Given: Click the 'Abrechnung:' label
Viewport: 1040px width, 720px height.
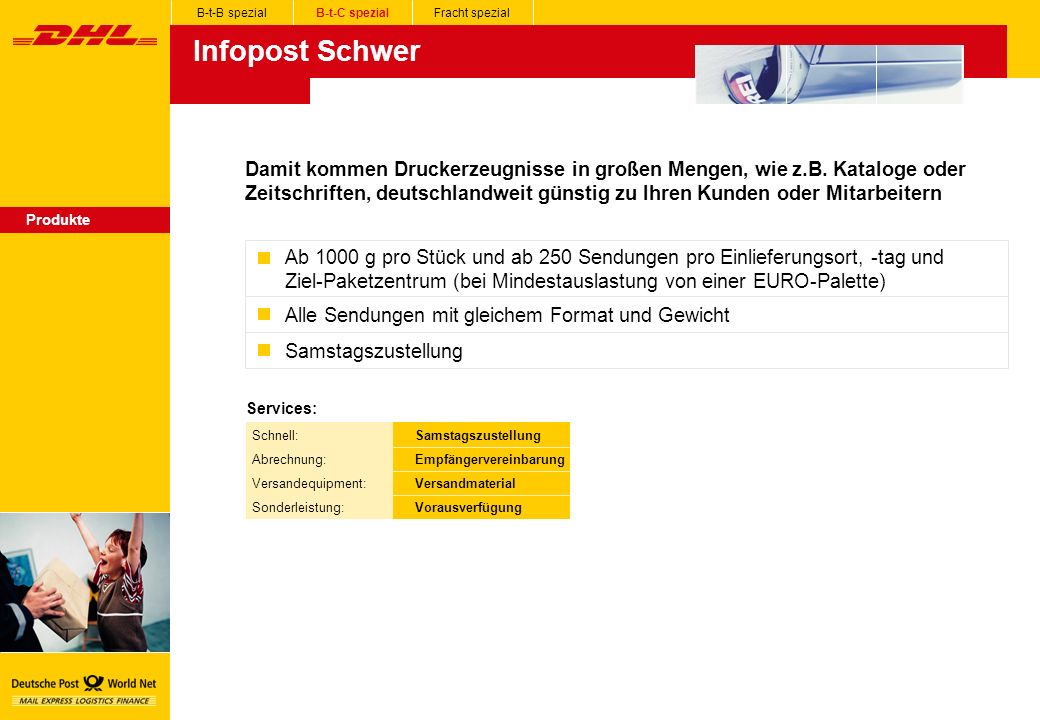Looking at the screenshot, I should (x=289, y=459).
